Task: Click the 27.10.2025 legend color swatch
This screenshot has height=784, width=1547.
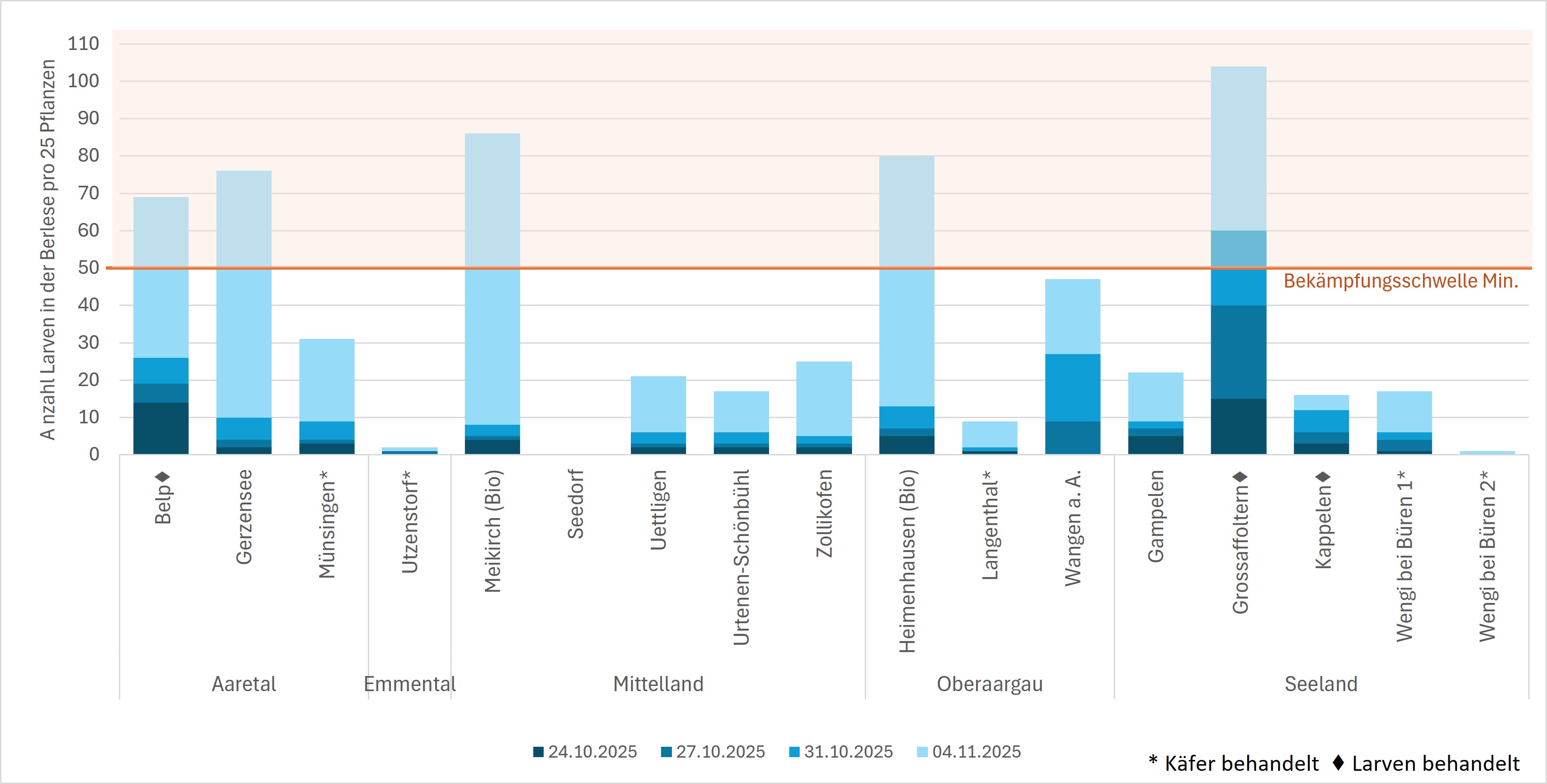Action: [x=666, y=751]
